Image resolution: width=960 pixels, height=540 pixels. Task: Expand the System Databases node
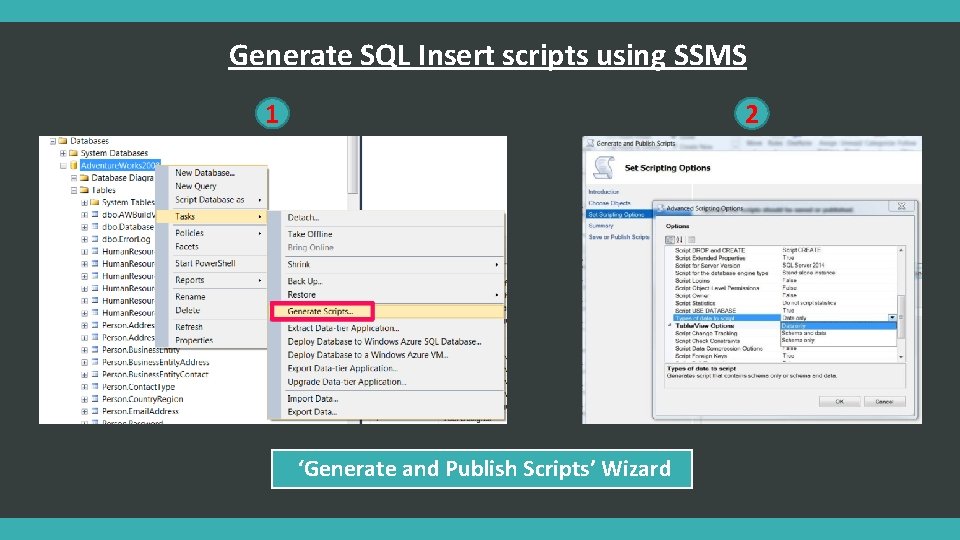click(63, 153)
